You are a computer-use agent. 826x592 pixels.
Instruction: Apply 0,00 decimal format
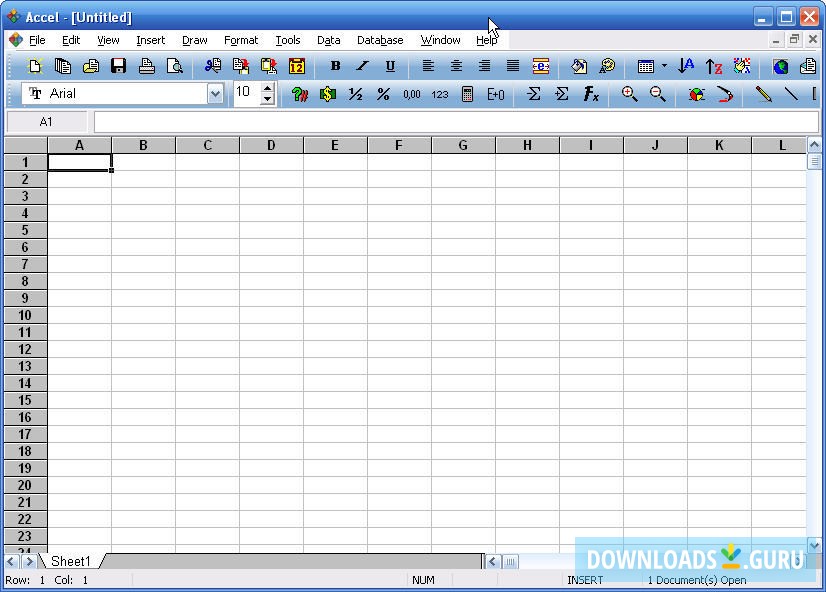tap(412, 94)
